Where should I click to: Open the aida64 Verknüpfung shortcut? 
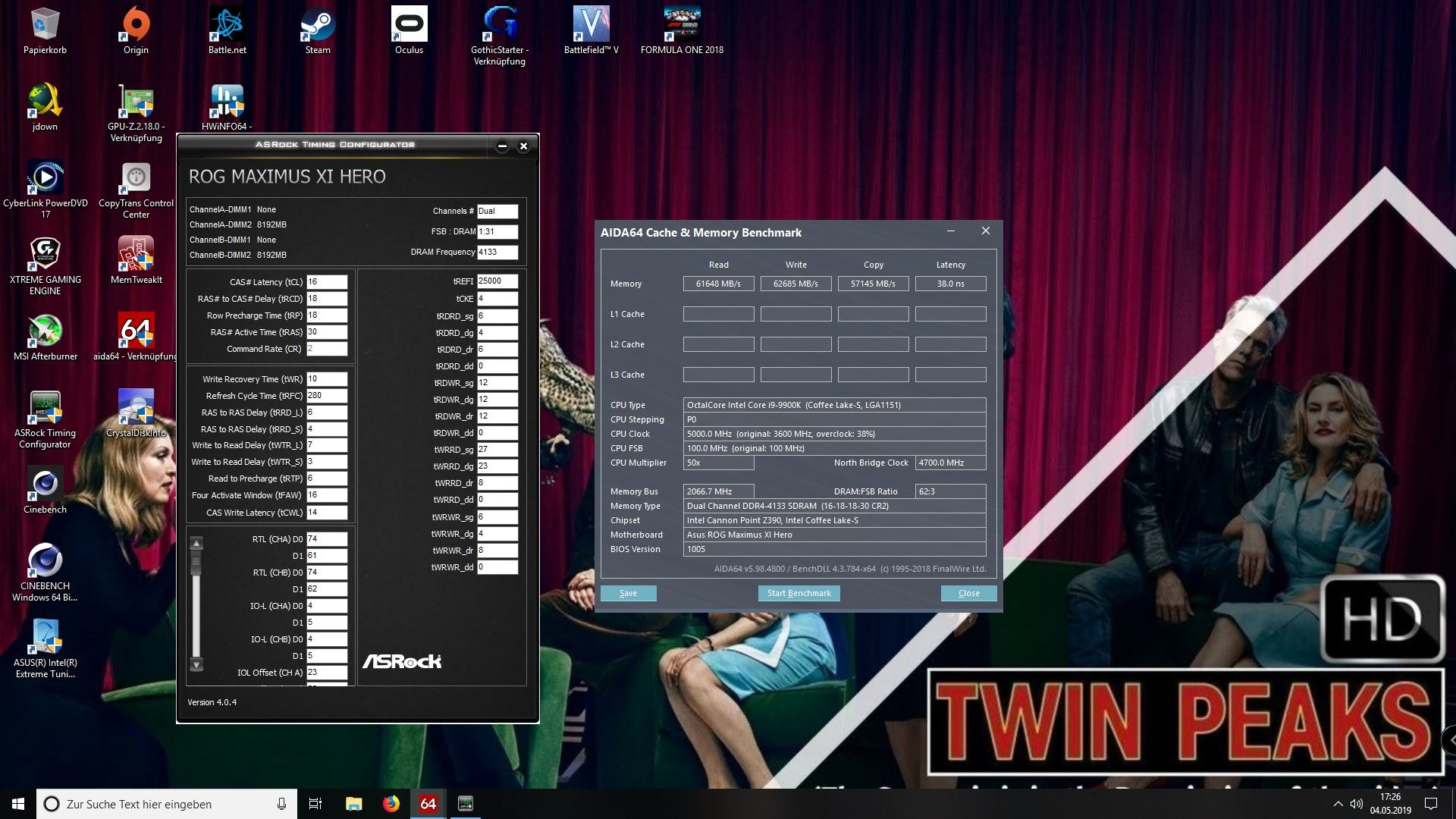(136, 337)
